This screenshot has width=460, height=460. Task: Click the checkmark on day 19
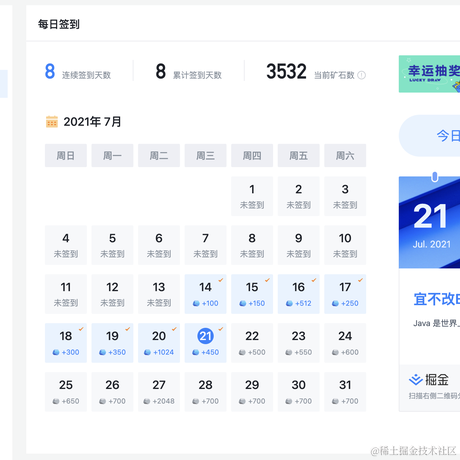128,329
